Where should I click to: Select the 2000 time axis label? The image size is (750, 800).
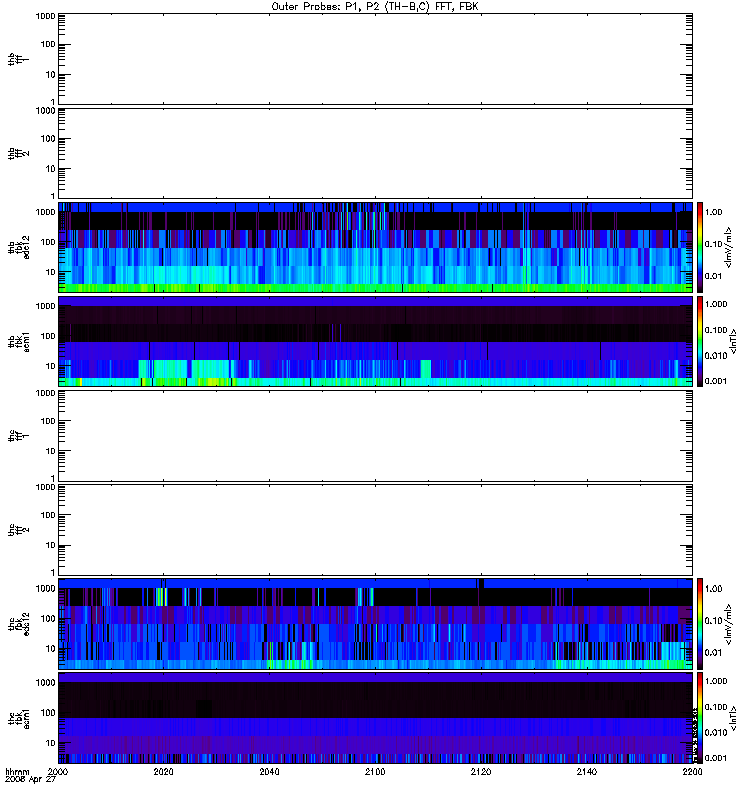coord(58,771)
